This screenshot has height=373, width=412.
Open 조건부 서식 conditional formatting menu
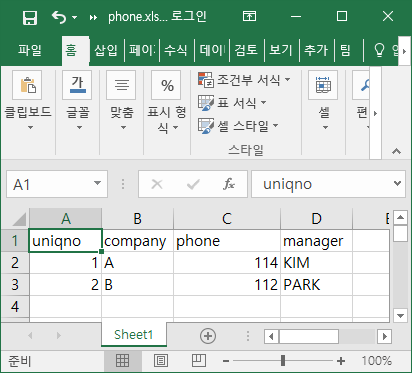tap(244, 80)
